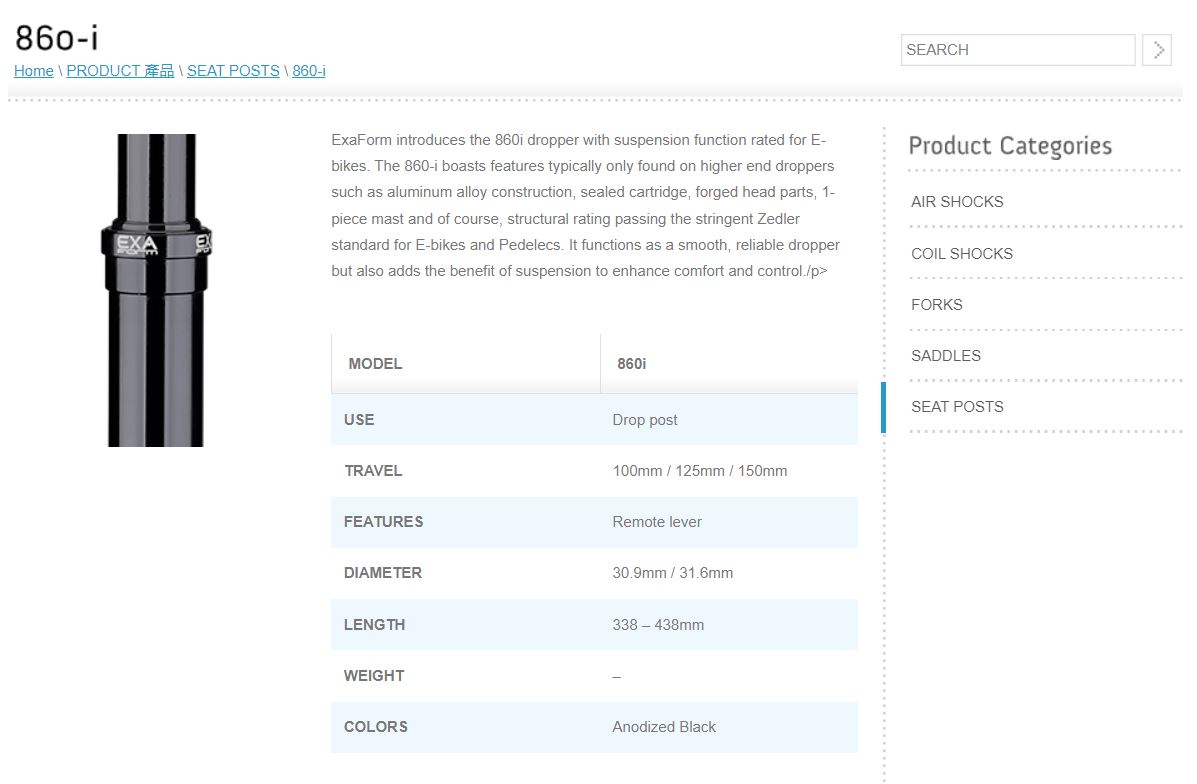
Task: Click the dropper seatpost product image
Action: [156, 290]
